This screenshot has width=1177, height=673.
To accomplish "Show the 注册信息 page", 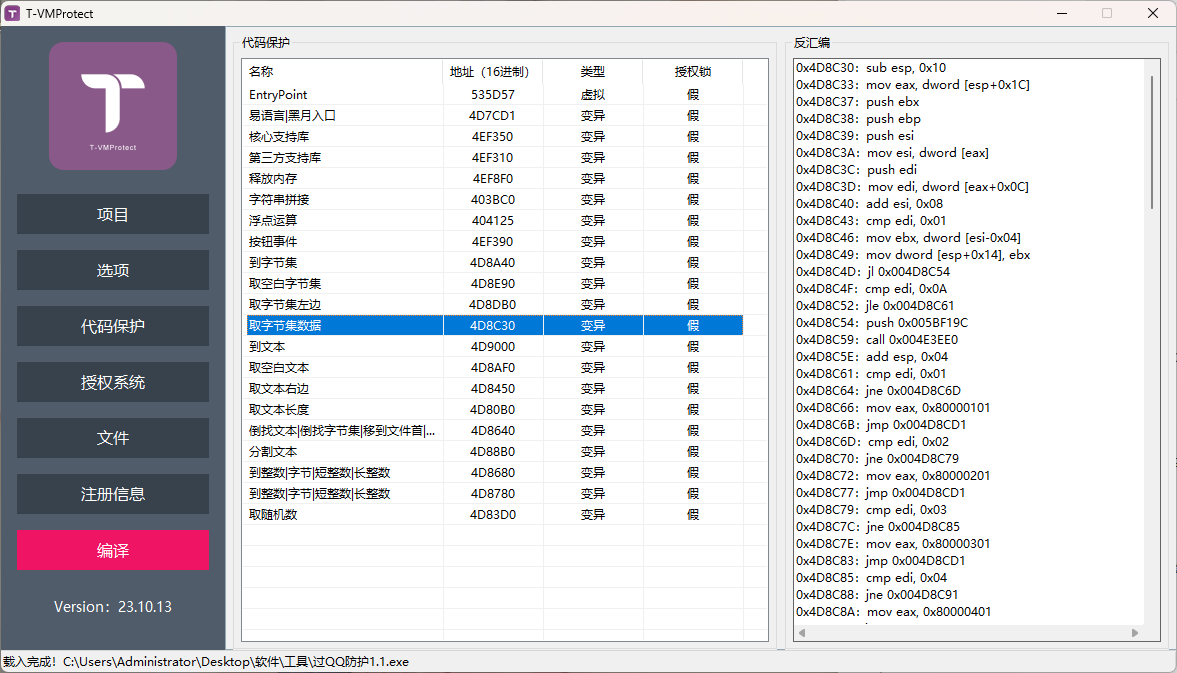I will (x=113, y=495).
